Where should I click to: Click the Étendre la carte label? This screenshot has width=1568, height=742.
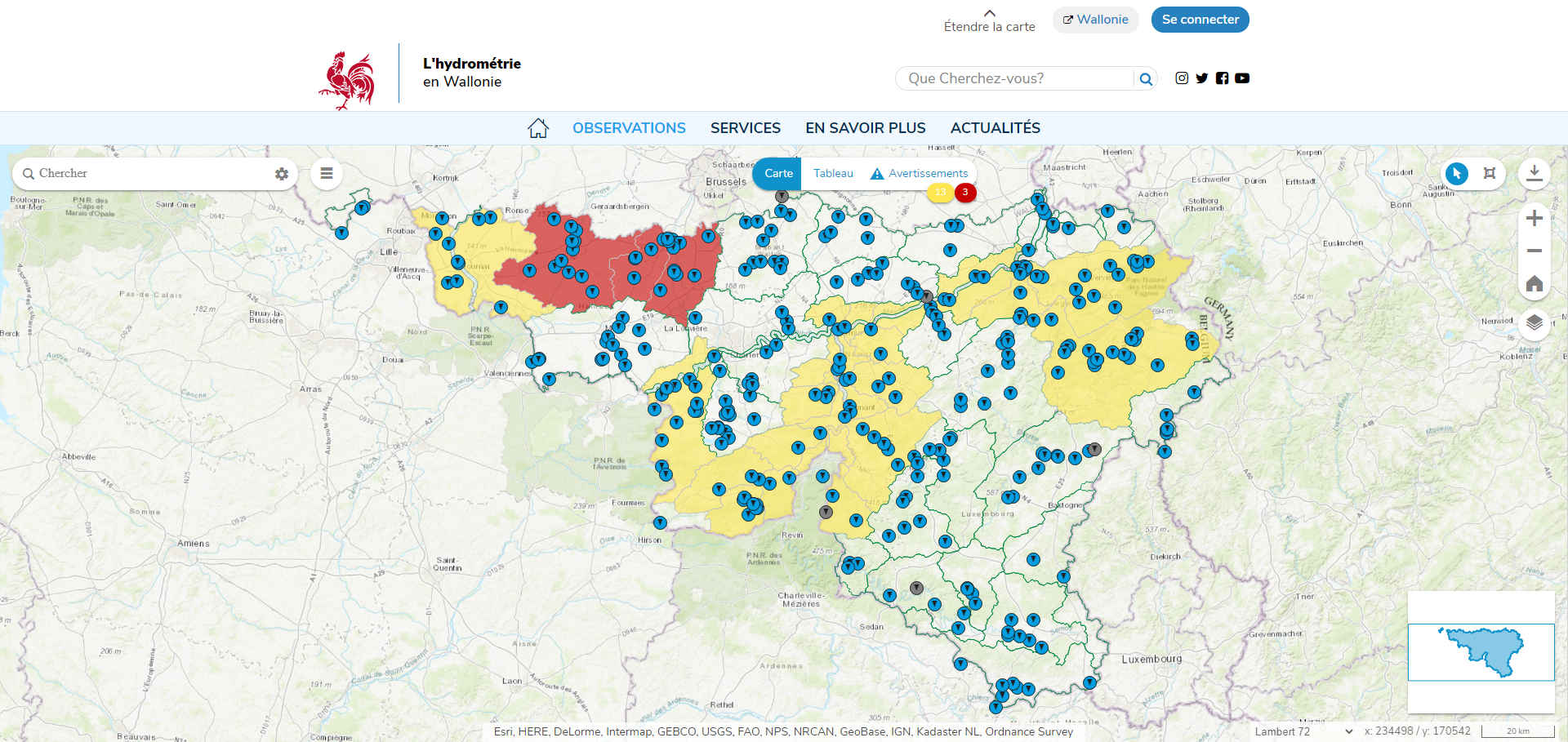(990, 27)
